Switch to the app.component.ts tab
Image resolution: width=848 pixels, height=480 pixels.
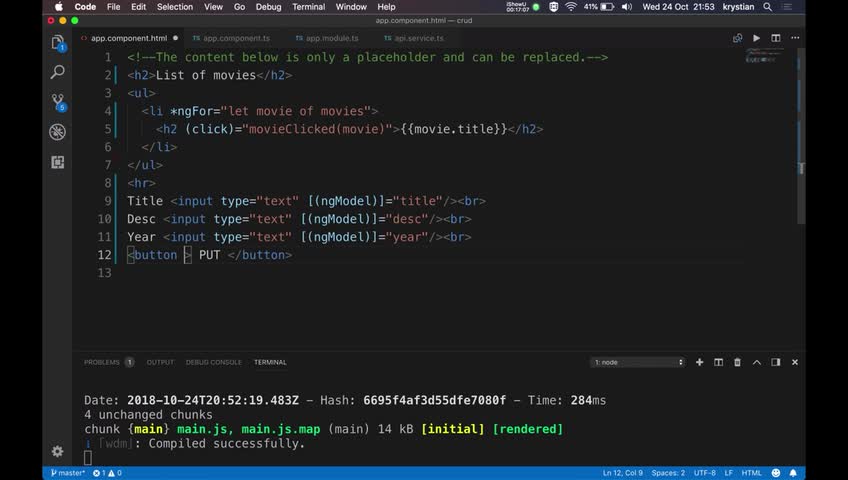point(231,38)
